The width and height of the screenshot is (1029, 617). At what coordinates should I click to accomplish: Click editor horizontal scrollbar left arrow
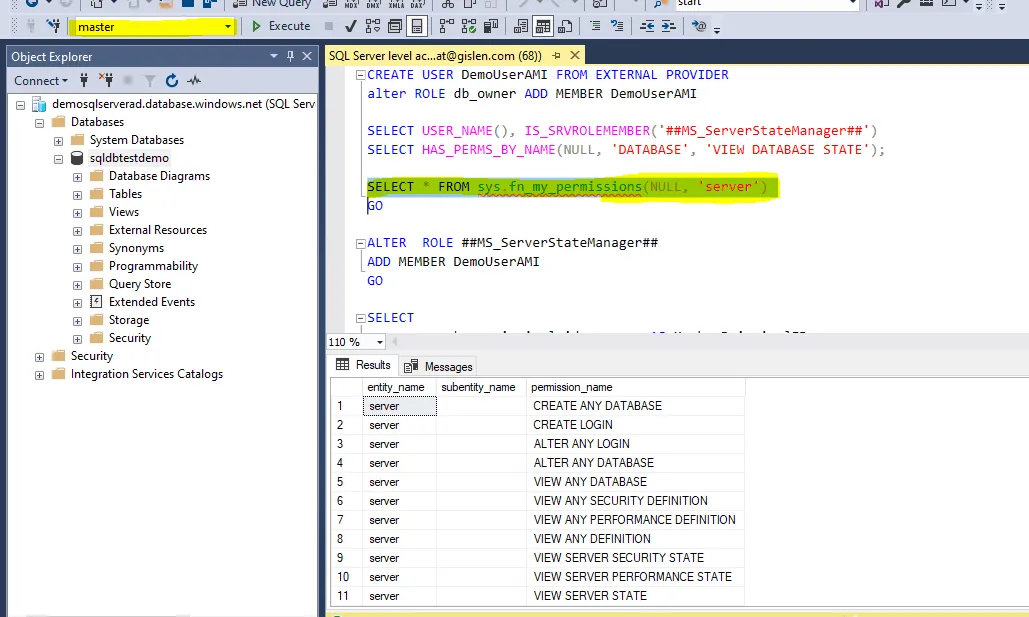[x=394, y=341]
